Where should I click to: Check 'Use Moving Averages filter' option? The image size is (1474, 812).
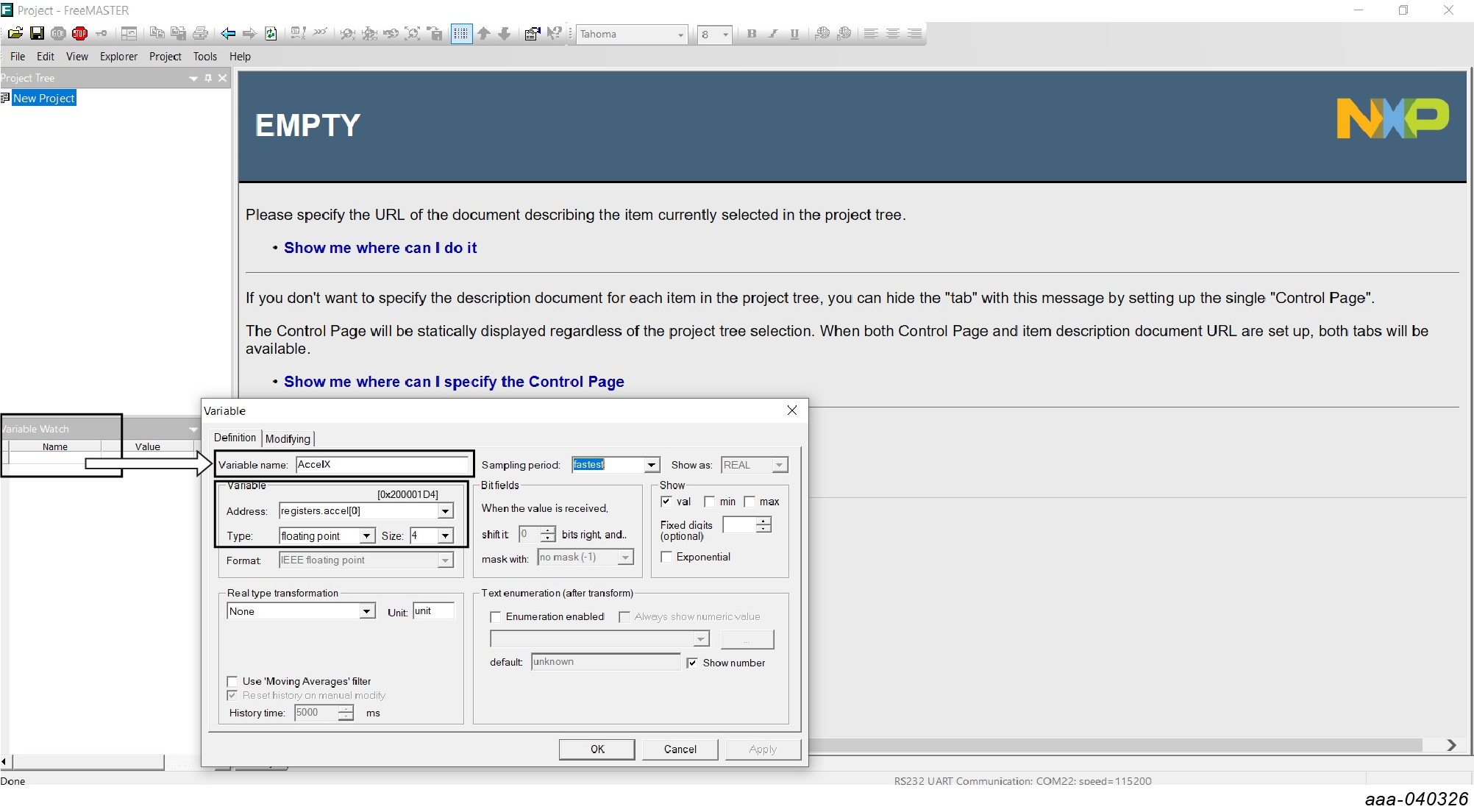pos(232,681)
